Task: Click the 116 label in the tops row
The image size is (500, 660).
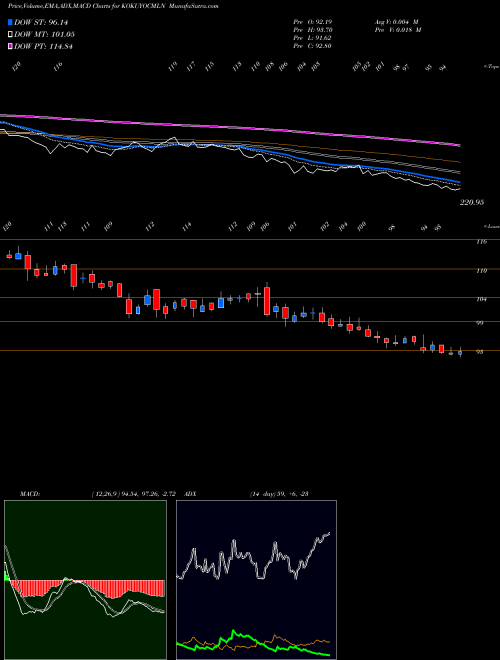Action: (58, 66)
